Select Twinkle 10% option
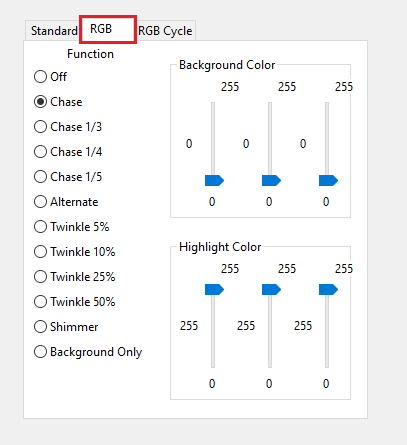This screenshot has height=445, width=407. pos(75,252)
